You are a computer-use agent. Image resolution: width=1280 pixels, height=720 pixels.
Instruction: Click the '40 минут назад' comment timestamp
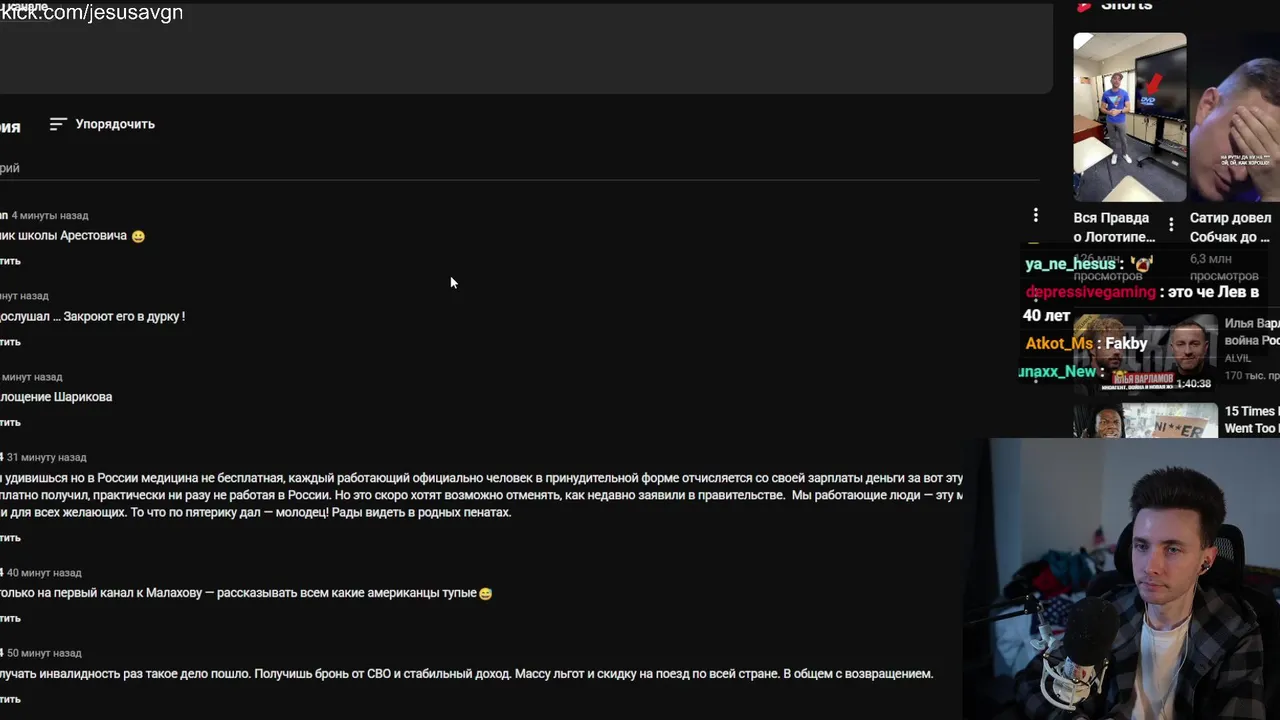[44, 573]
